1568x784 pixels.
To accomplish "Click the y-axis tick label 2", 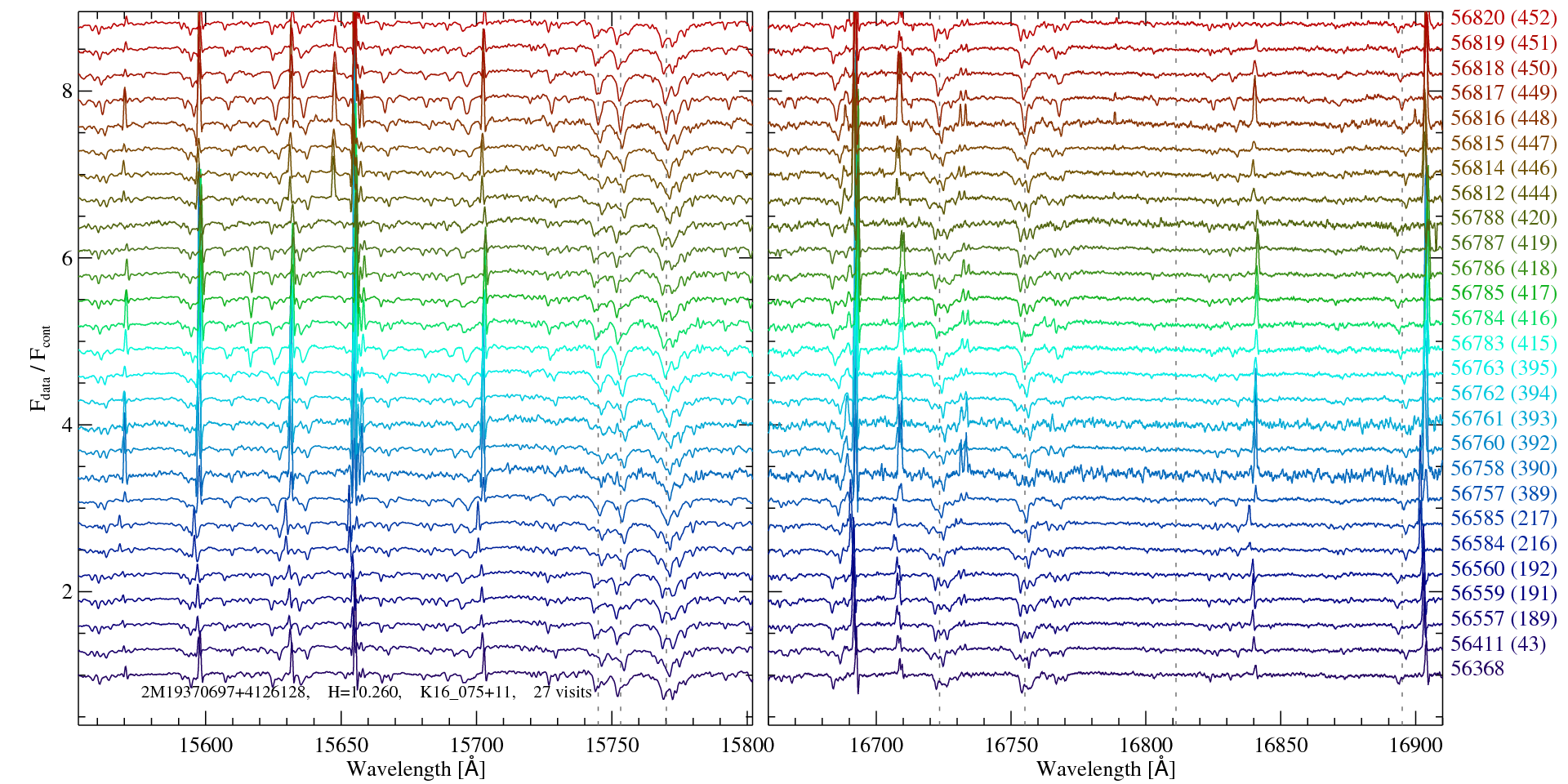I will 67,592.
